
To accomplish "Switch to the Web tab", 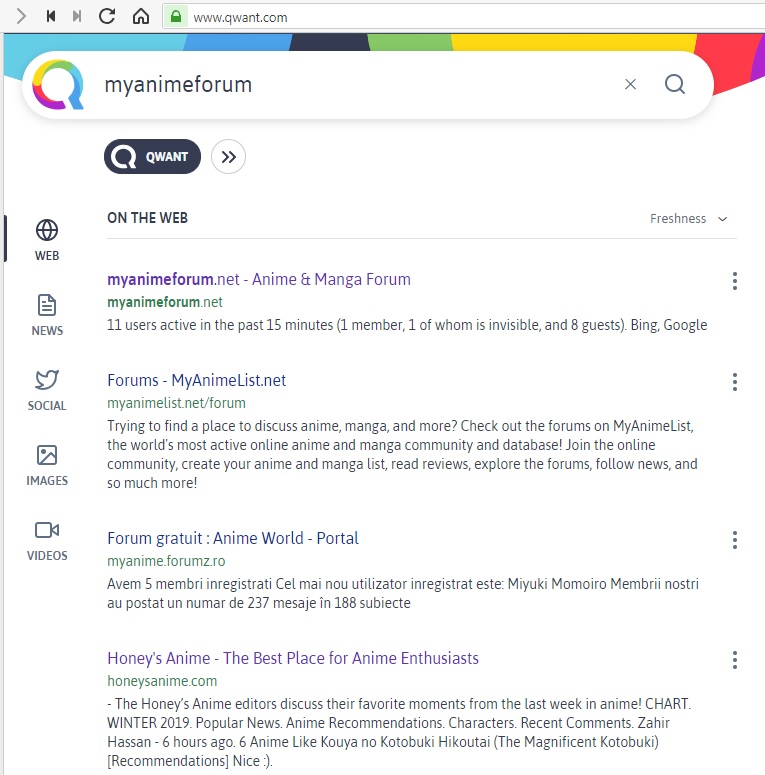I will point(47,240).
